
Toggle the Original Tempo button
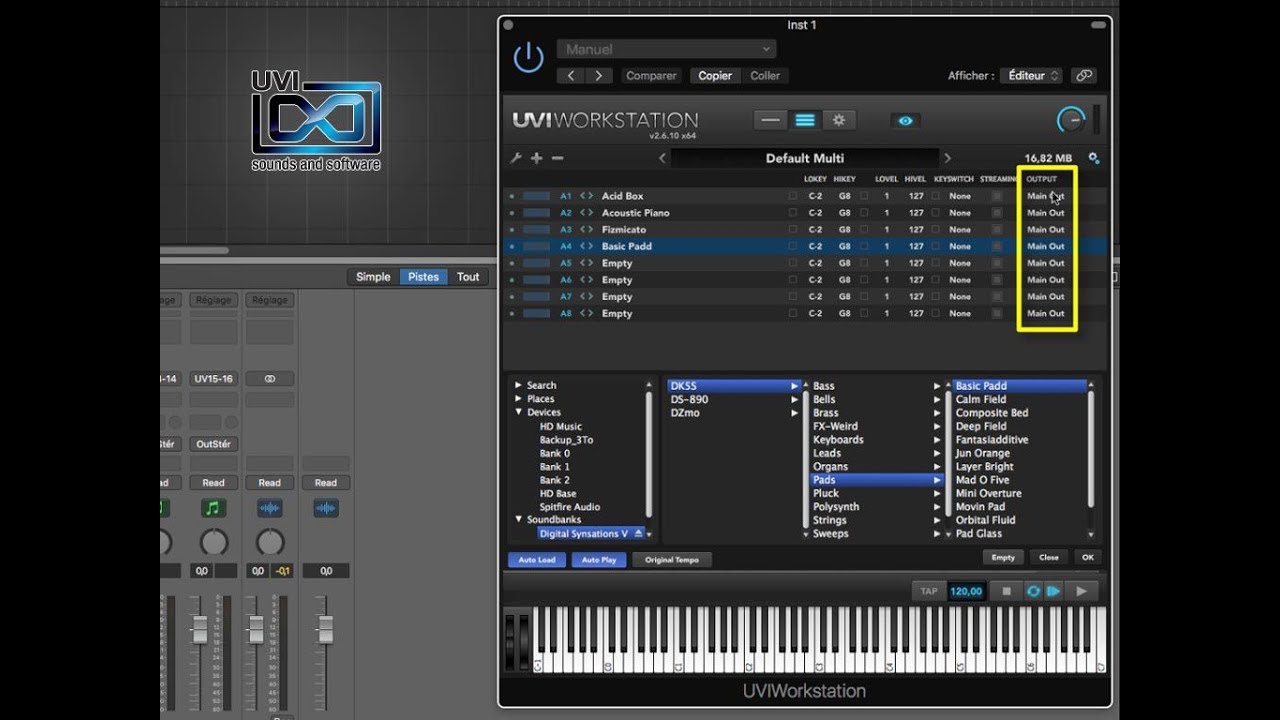coord(672,560)
